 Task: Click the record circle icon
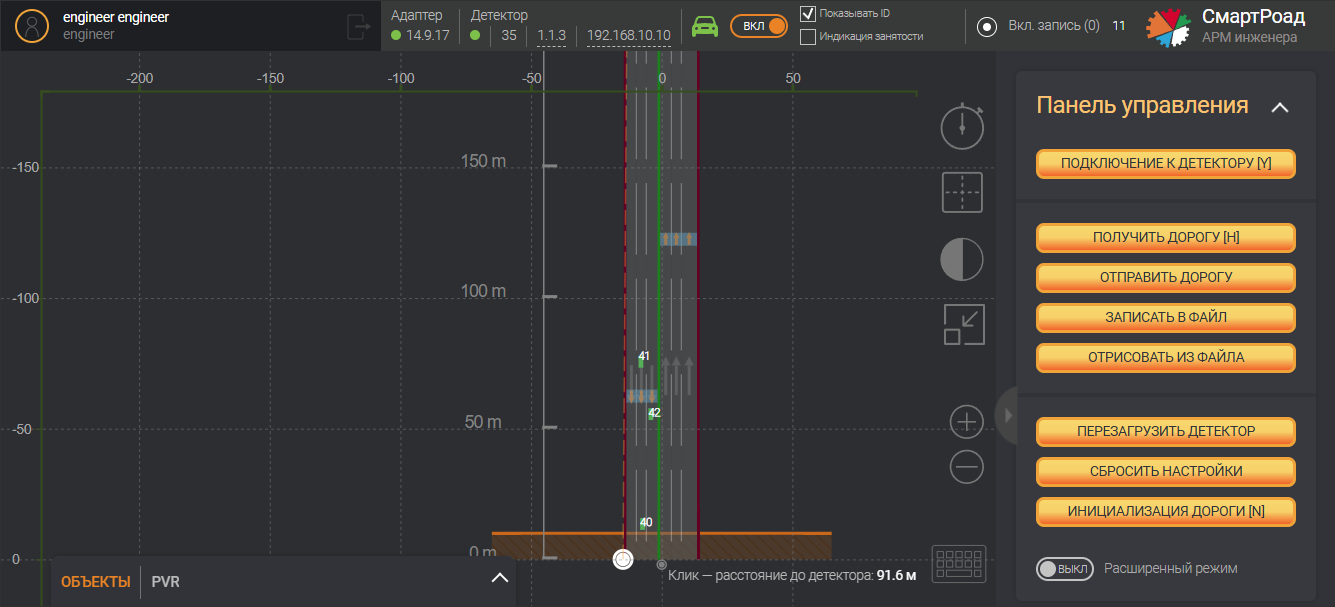[x=987, y=27]
